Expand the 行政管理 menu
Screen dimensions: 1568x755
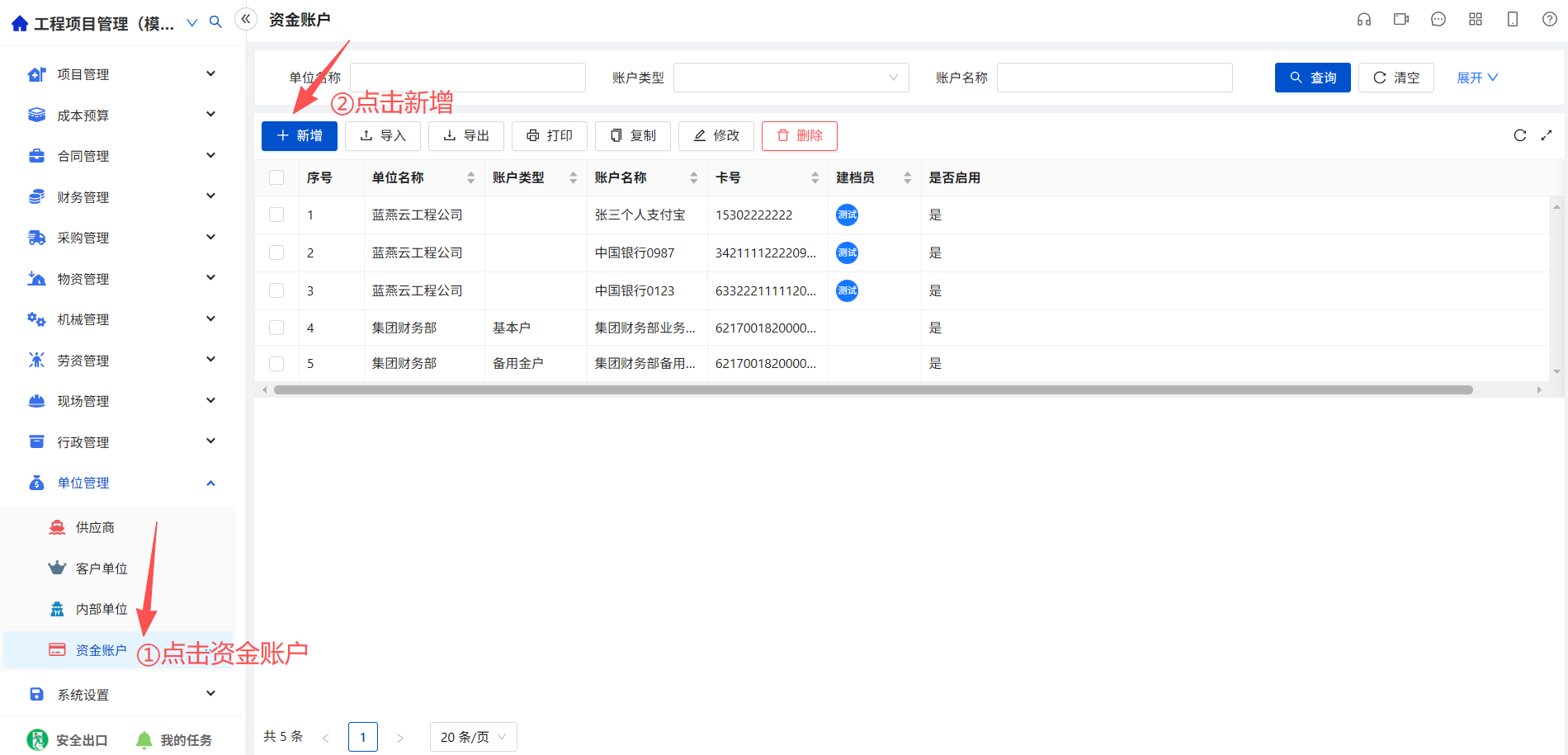click(210, 441)
